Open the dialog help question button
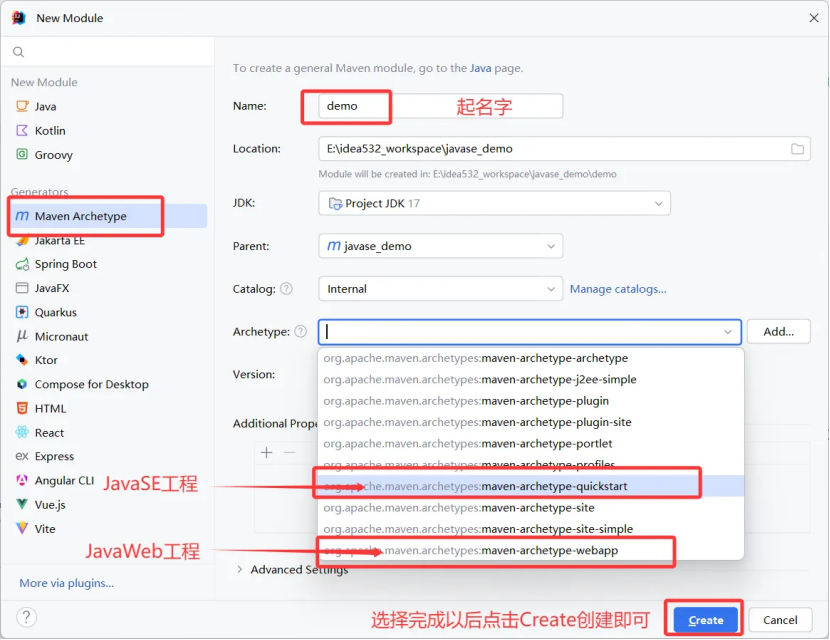The width and height of the screenshot is (830, 640). click(x=26, y=617)
